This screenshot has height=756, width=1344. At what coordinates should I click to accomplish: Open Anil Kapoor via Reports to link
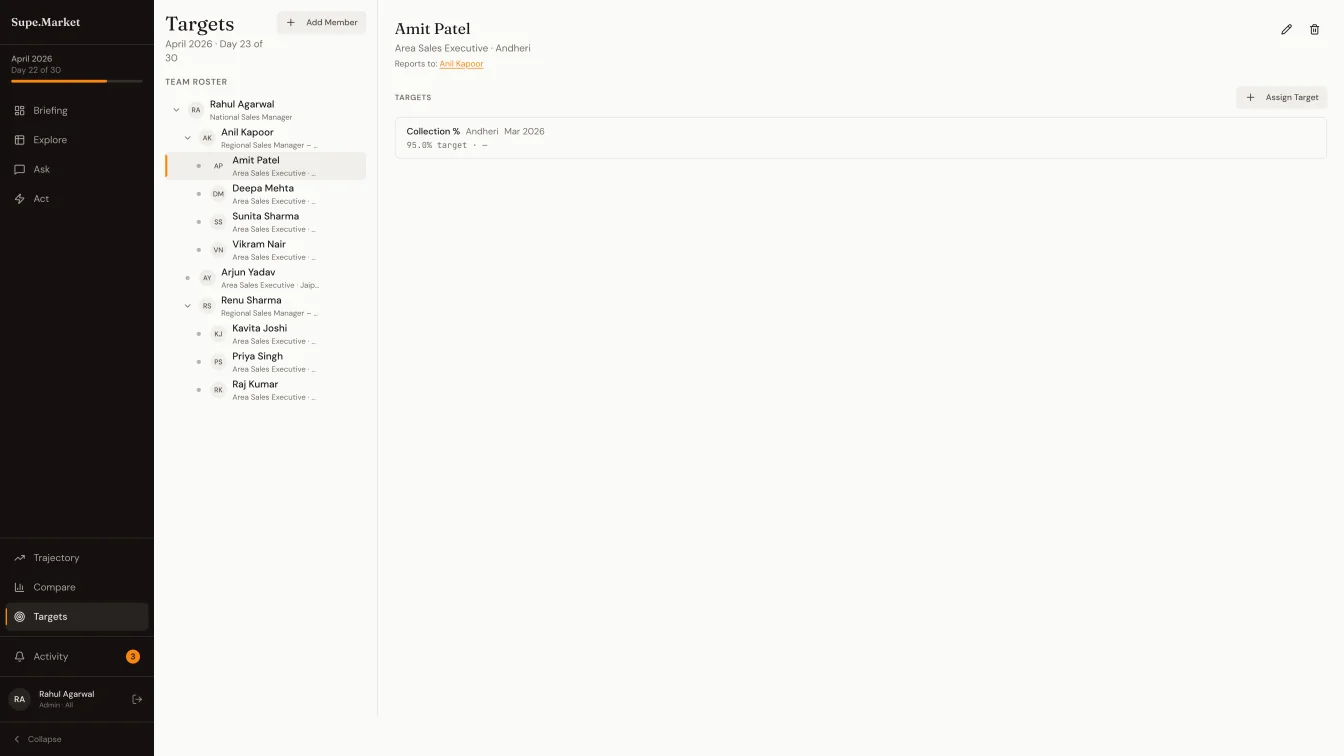click(x=461, y=63)
